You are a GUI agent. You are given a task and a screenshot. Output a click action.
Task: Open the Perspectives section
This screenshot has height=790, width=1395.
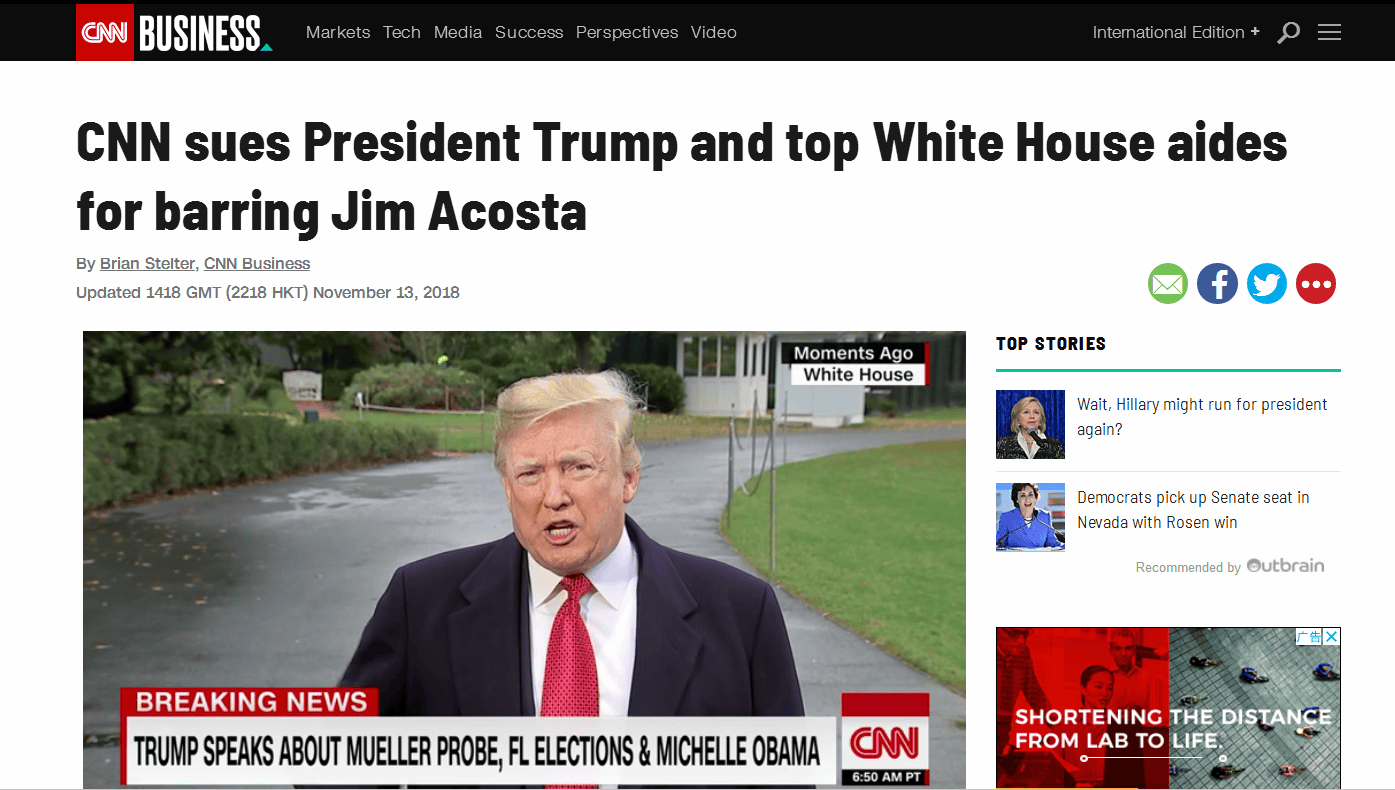click(627, 32)
